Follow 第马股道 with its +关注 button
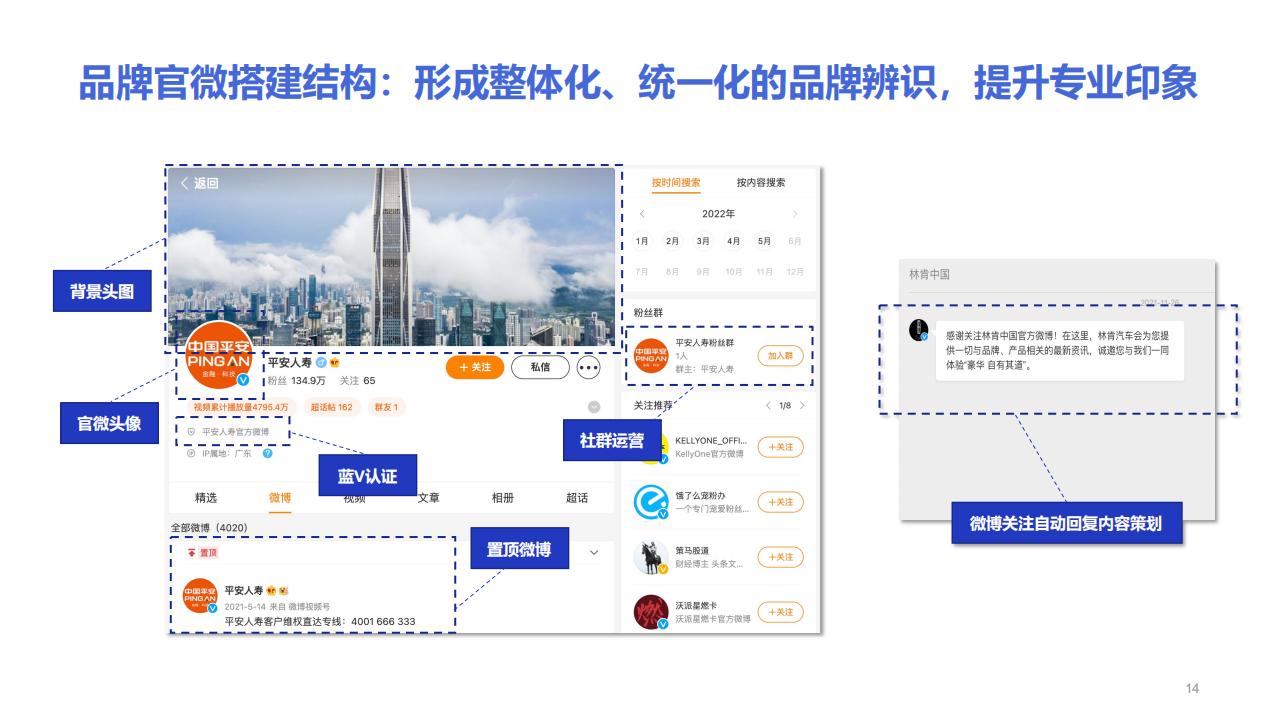 tap(780, 557)
